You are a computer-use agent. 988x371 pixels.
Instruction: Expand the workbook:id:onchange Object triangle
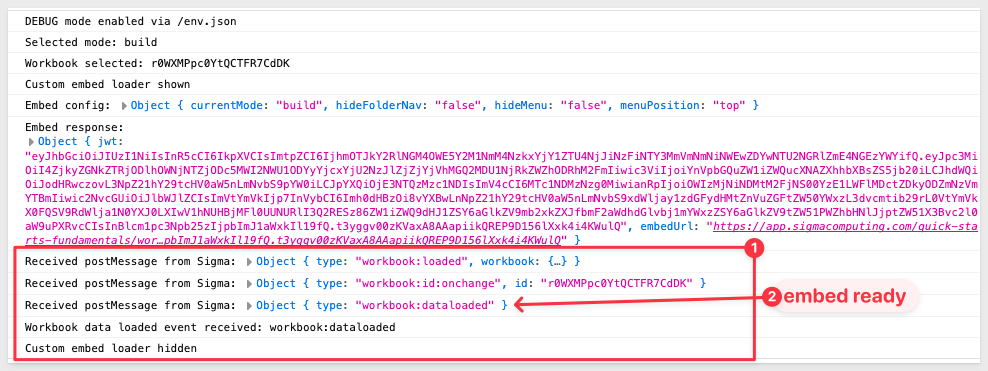(x=250, y=283)
